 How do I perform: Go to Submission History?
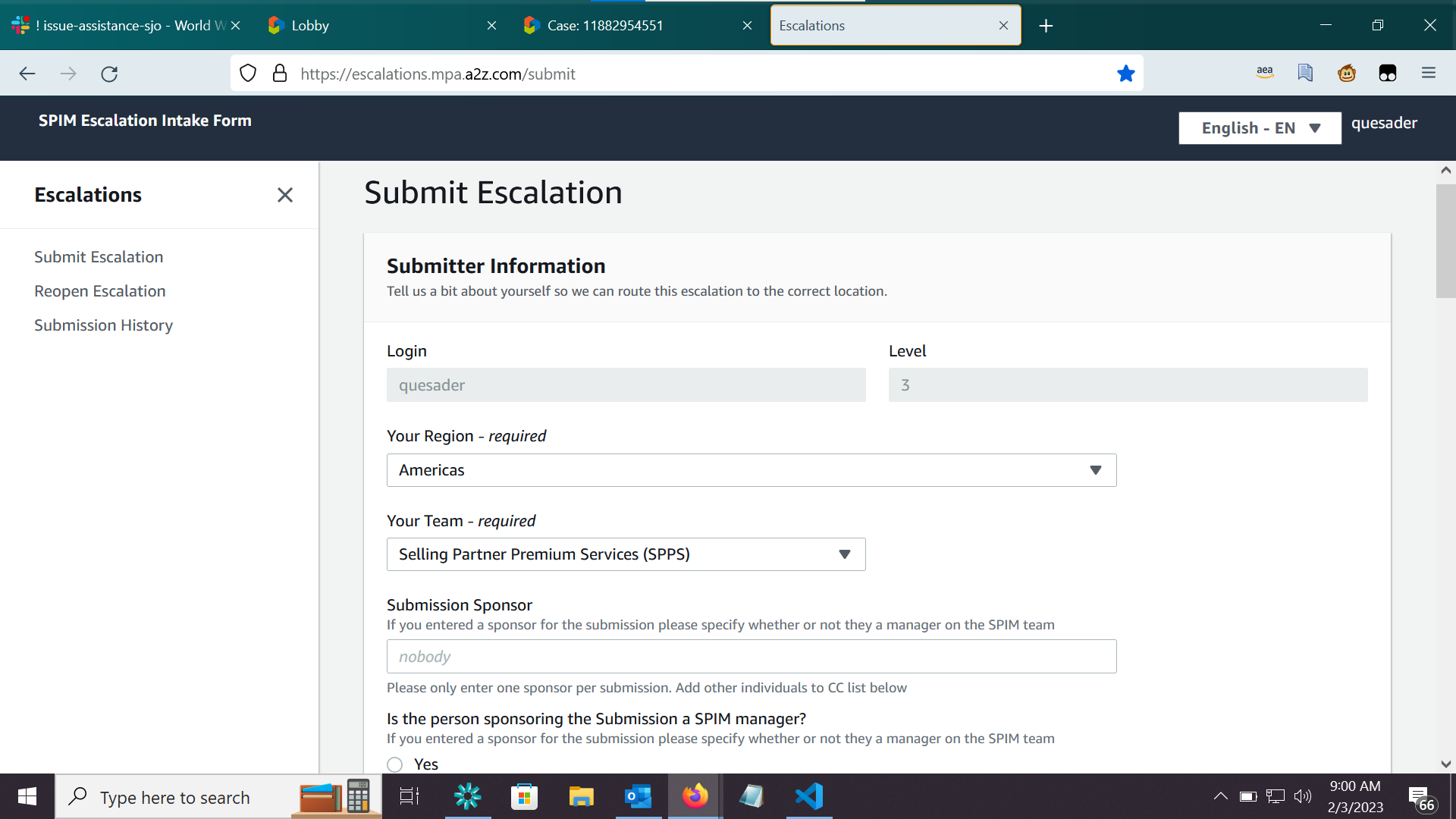click(103, 325)
